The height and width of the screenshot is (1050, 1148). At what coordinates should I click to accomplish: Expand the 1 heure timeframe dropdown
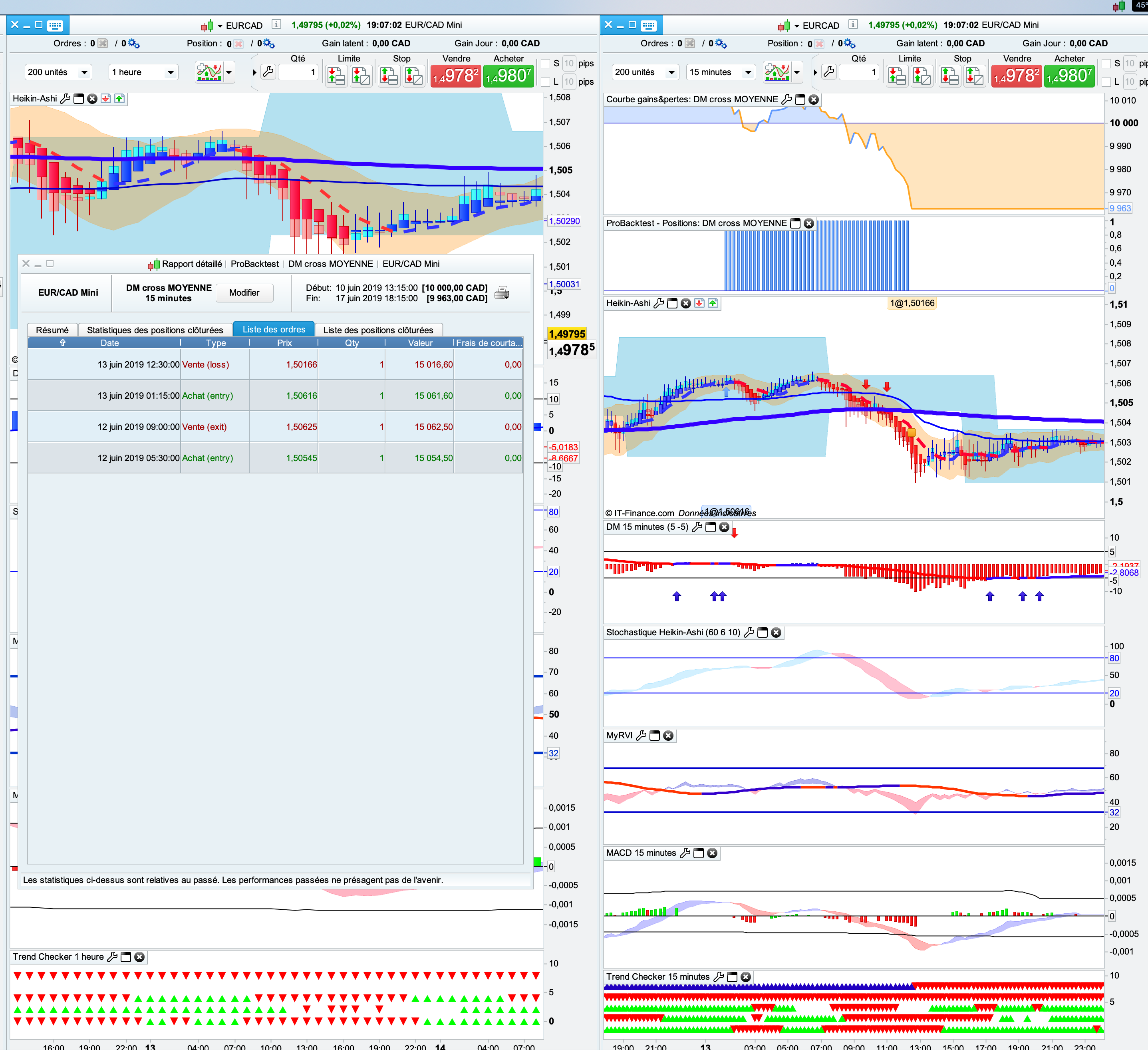pyautogui.click(x=143, y=72)
